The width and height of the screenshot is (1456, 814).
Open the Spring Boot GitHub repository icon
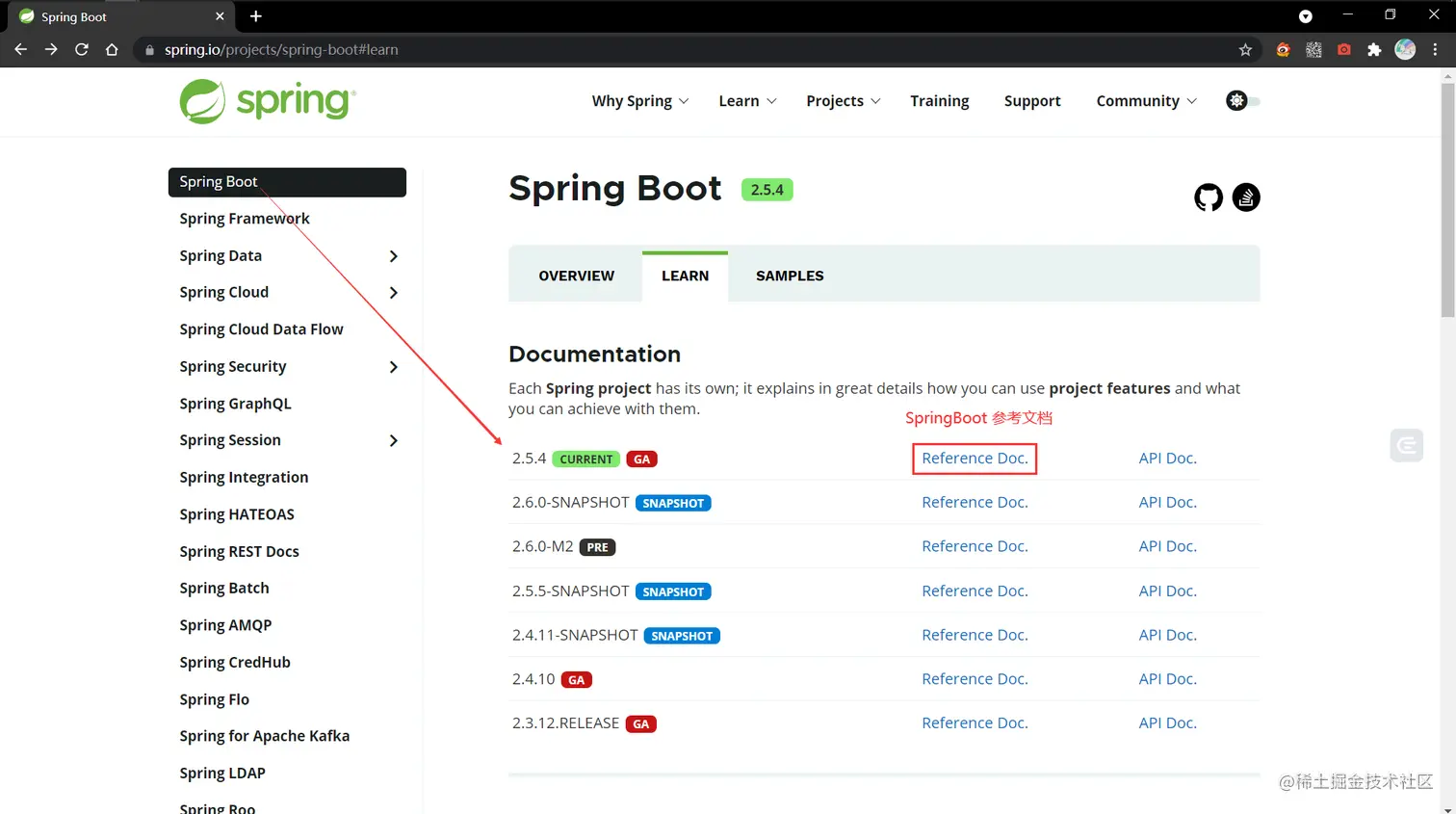point(1209,197)
